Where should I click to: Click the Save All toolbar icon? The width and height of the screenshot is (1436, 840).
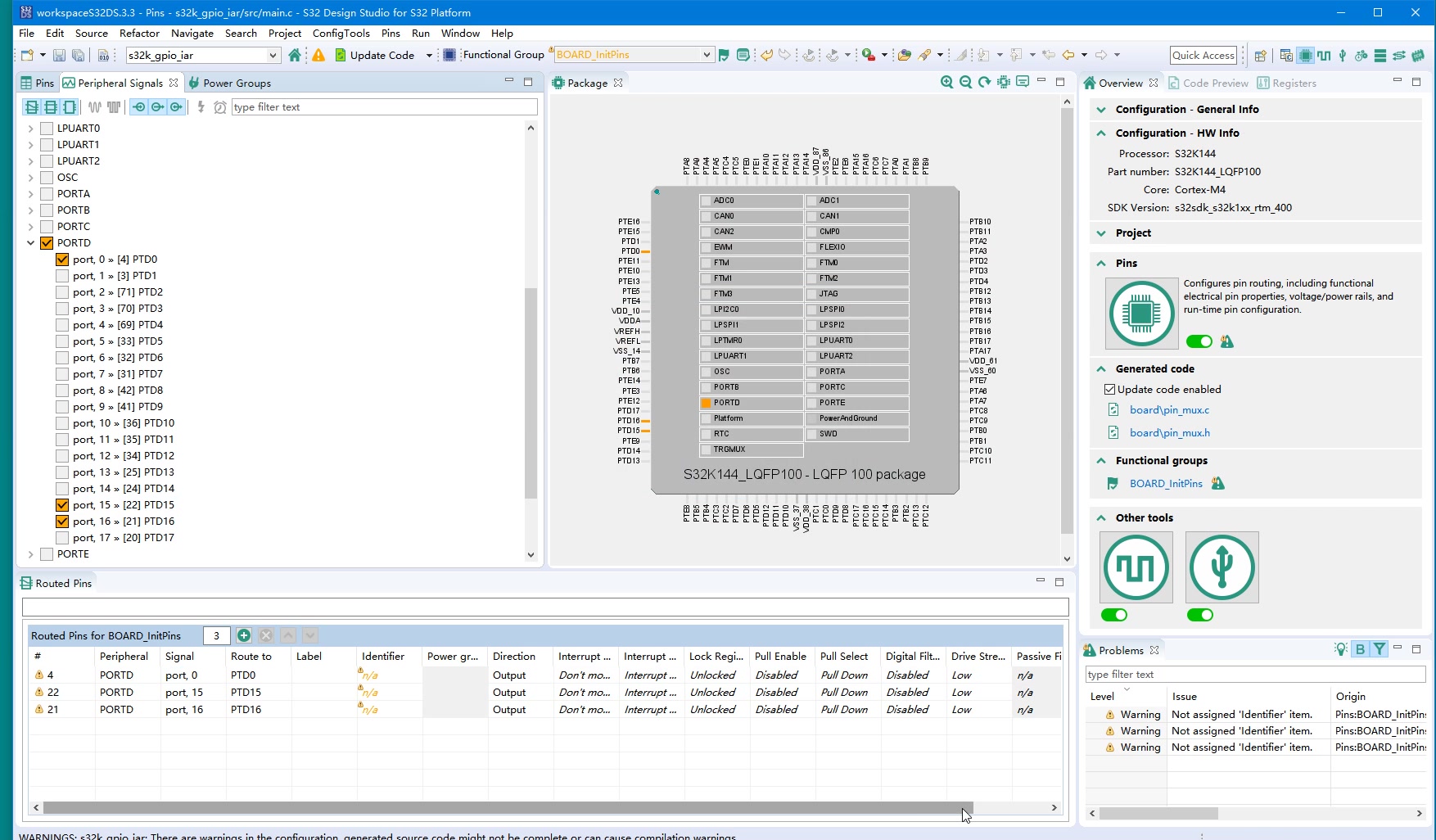point(79,55)
